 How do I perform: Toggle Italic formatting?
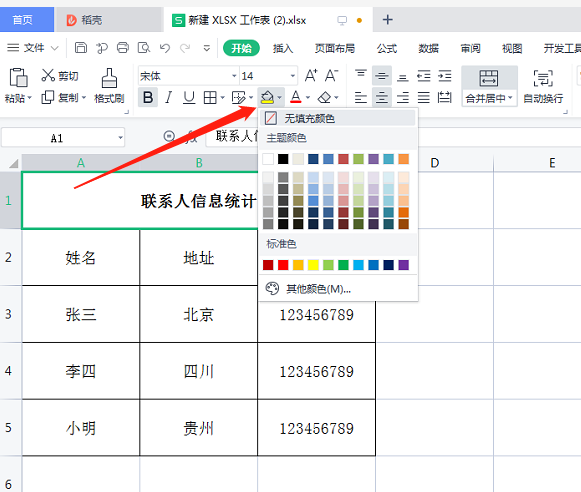(169, 97)
